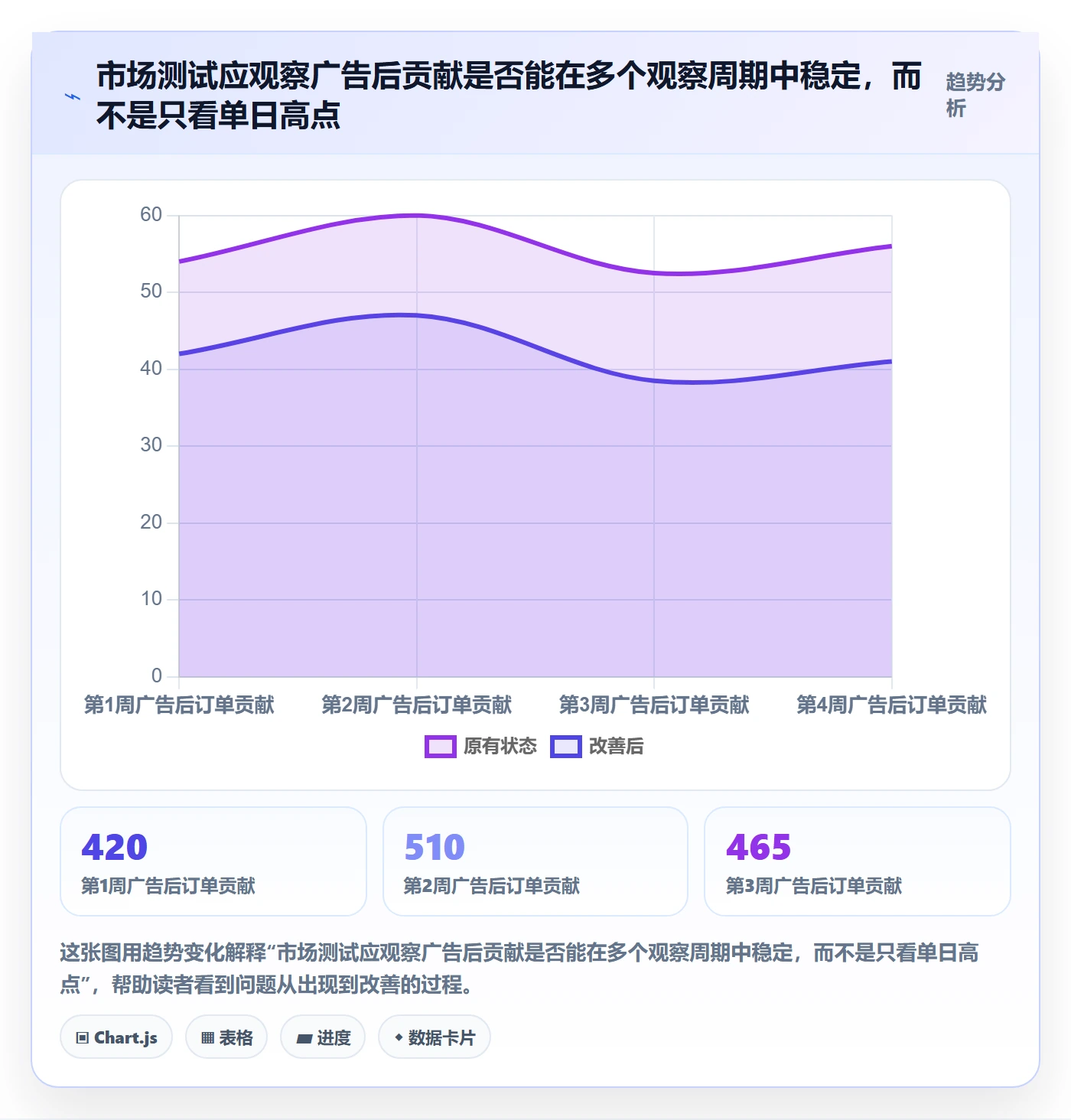Toggle the 原有状态 legend series
Image resolution: width=1071 pixels, height=1120 pixels.
tap(481, 746)
